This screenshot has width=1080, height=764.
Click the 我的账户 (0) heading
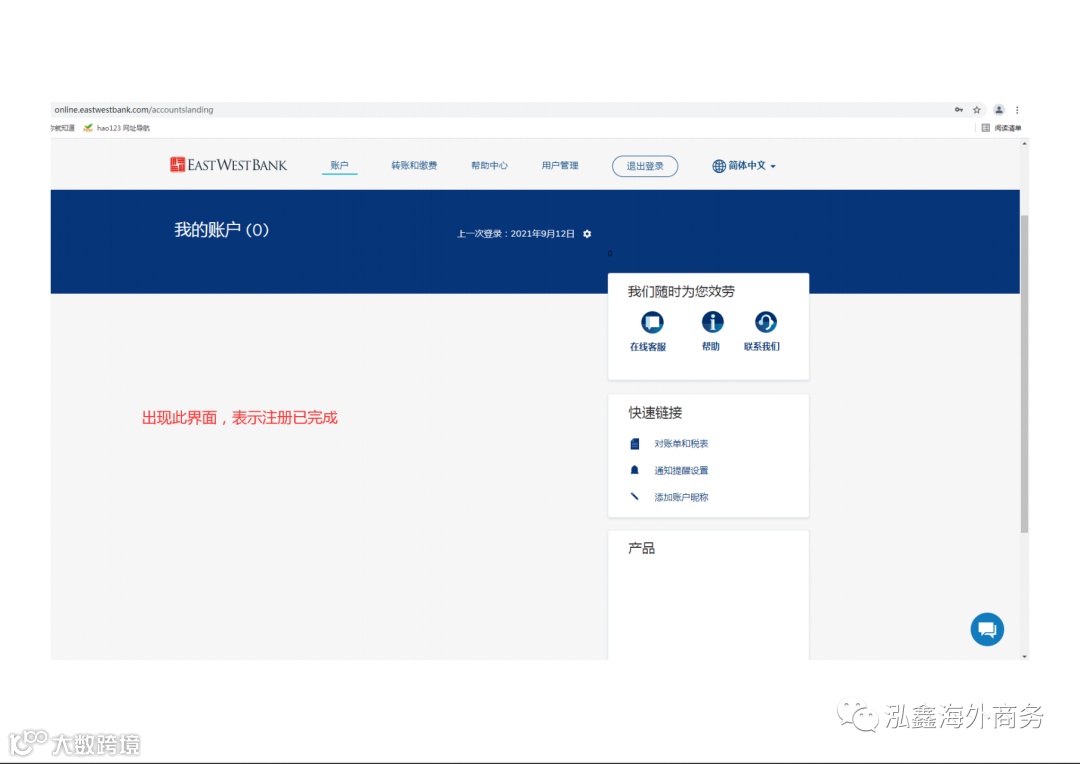[x=221, y=229]
